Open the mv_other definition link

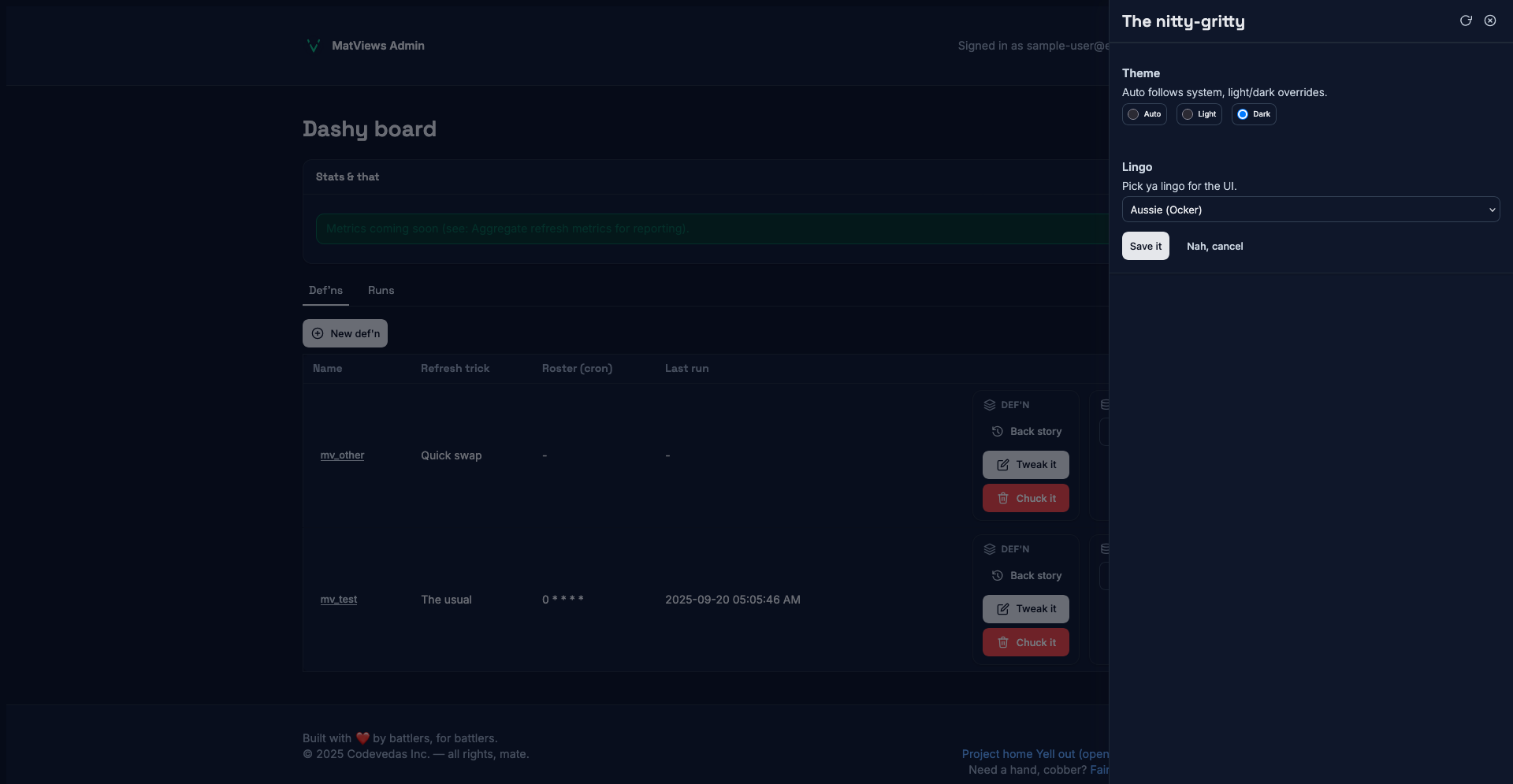(x=342, y=455)
